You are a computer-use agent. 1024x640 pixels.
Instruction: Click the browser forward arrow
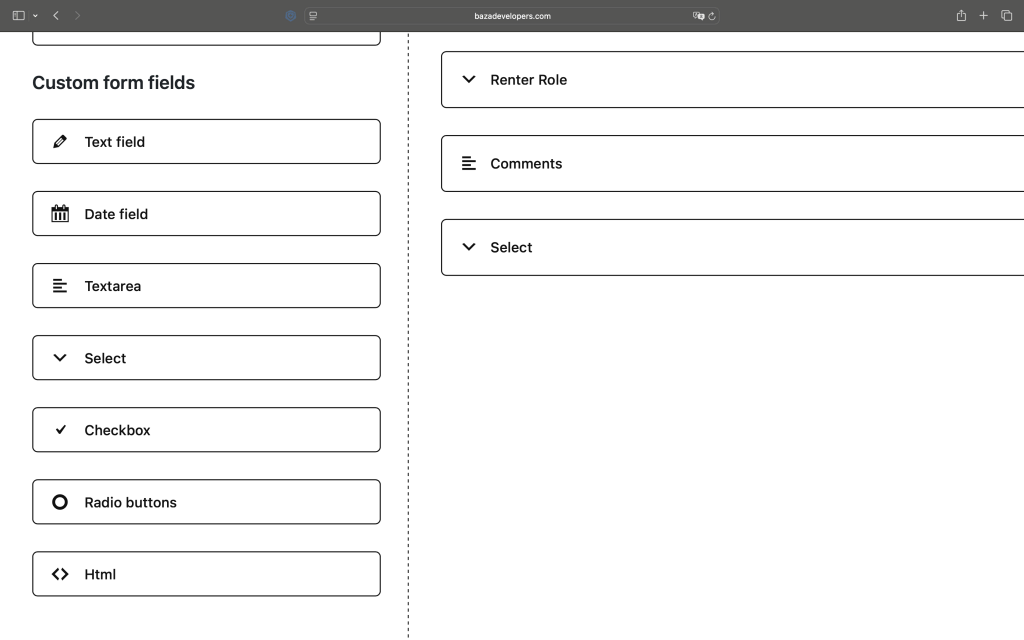pyautogui.click(x=77, y=16)
